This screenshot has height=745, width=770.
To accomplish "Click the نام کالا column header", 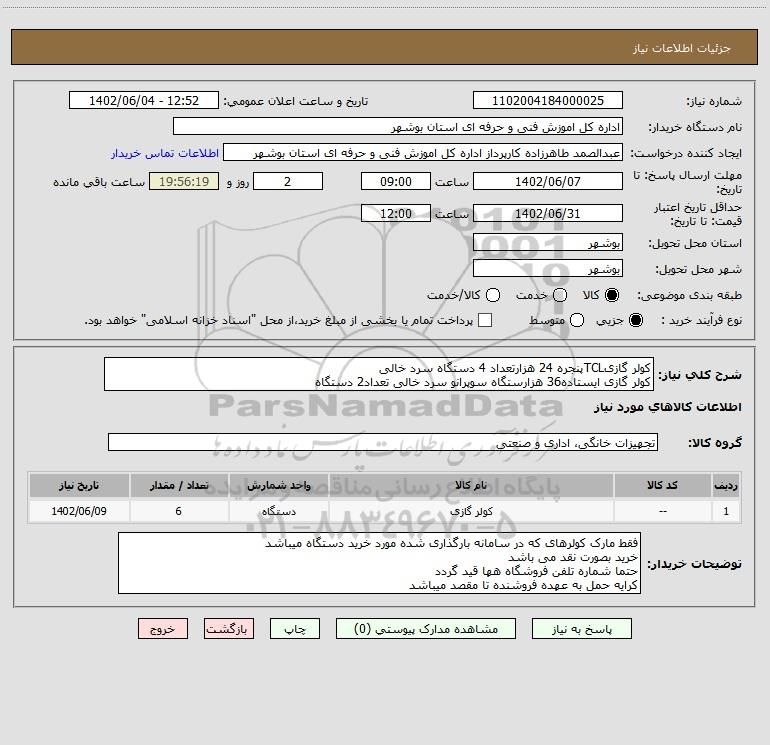I will click(471, 485).
